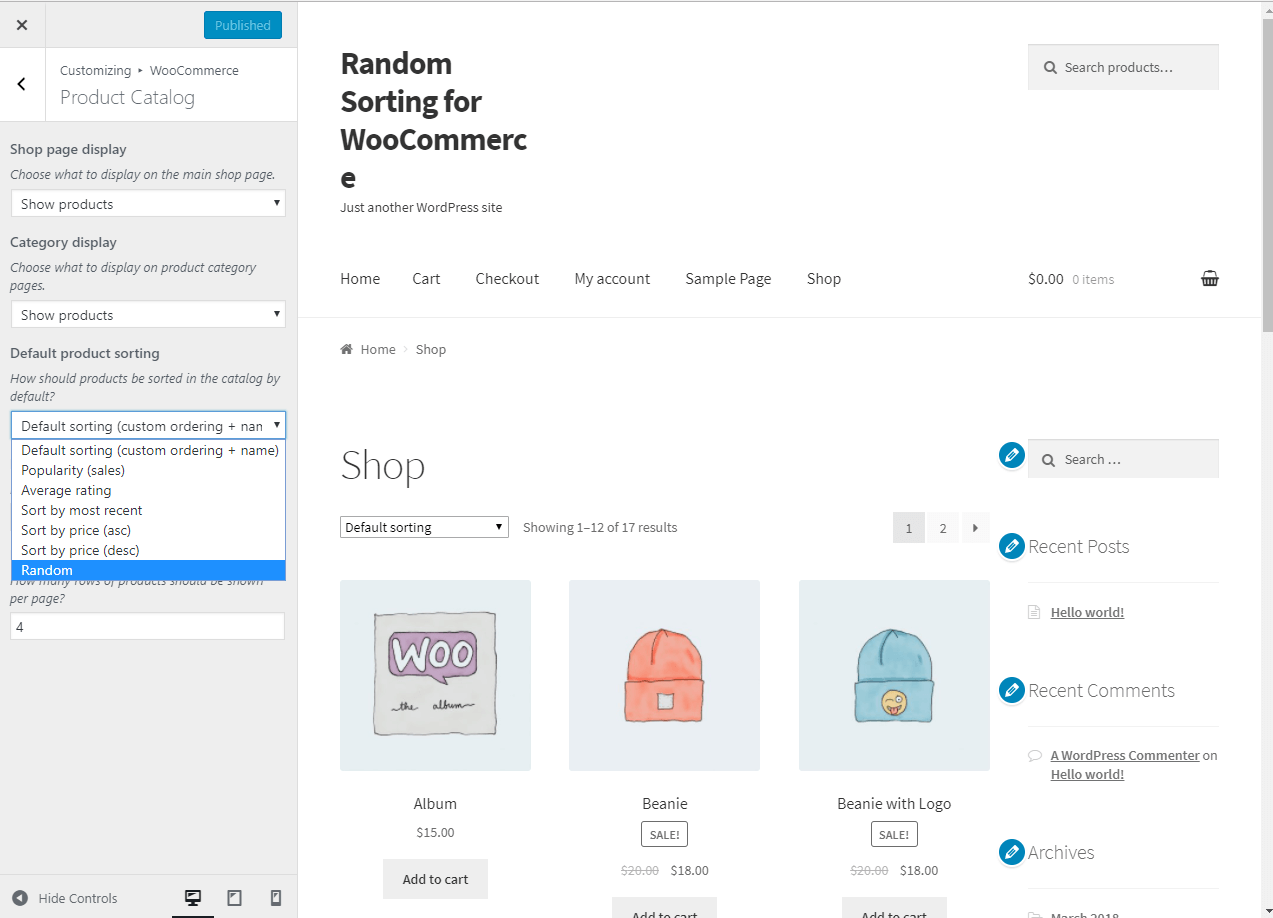Edit the Archives widget pencil icon
The height and width of the screenshot is (918, 1273).
click(1012, 852)
